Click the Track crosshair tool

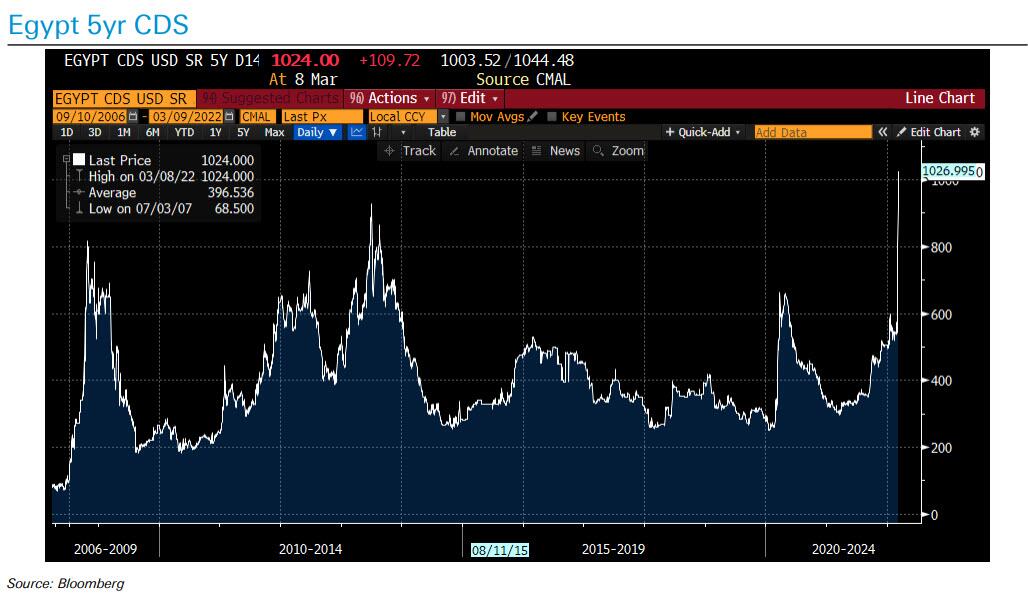pos(410,150)
